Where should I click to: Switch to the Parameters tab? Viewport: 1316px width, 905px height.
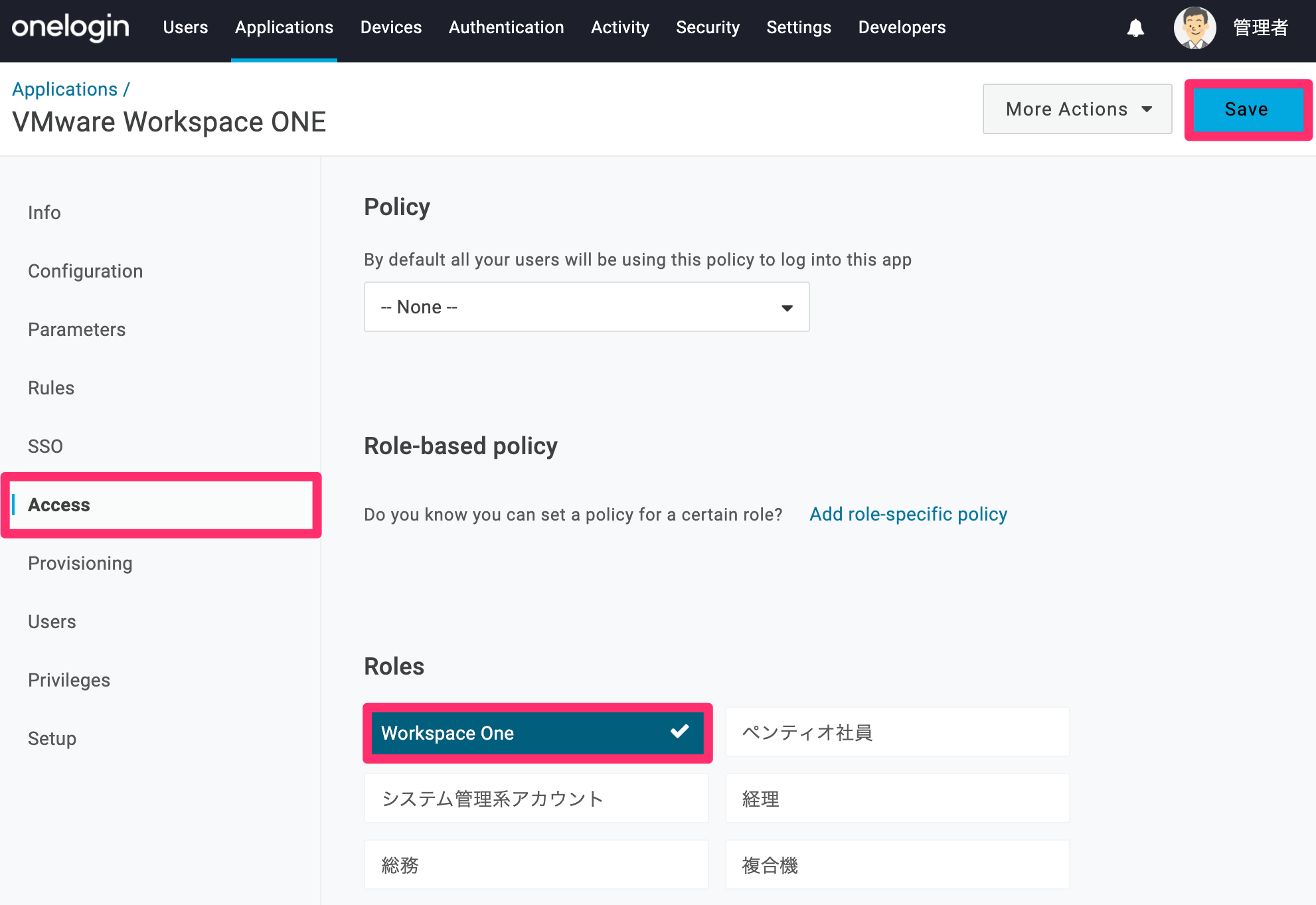click(76, 329)
